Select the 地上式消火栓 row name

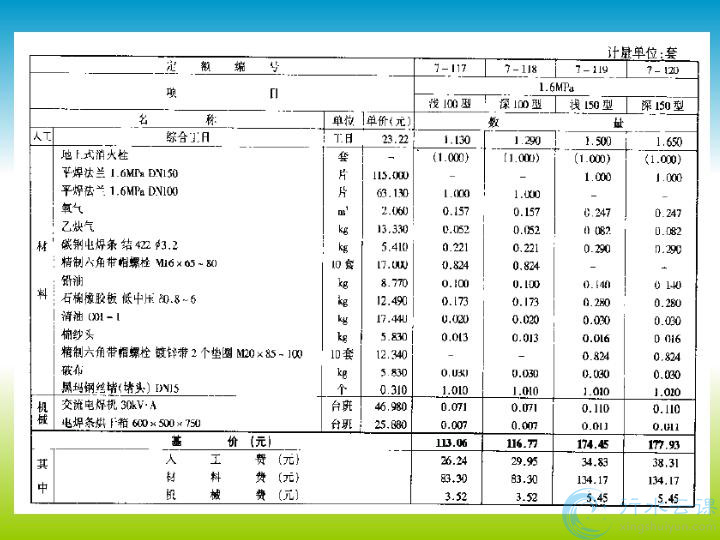(95, 157)
